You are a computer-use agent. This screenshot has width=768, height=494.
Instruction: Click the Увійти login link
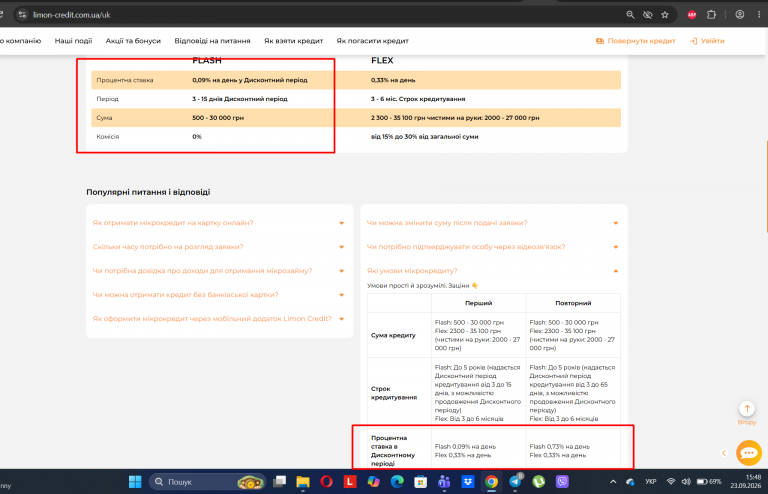tap(707, 41)
